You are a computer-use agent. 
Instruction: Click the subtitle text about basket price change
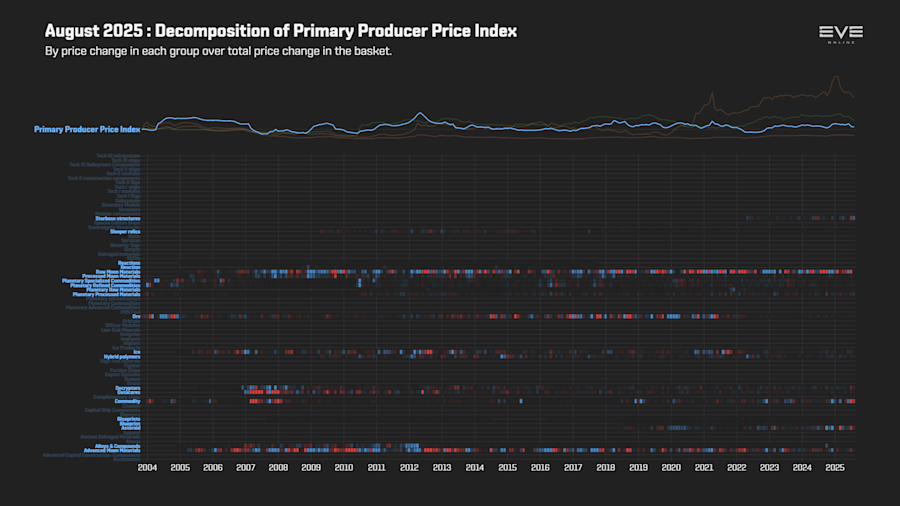[218, 51]
